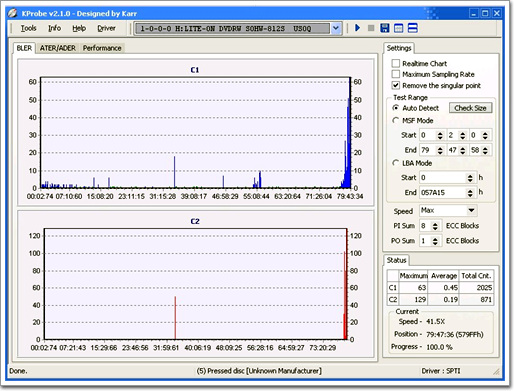Screen dimensions: 514x391
Task: Open the Info menu
Action: (x=54, y=28)
